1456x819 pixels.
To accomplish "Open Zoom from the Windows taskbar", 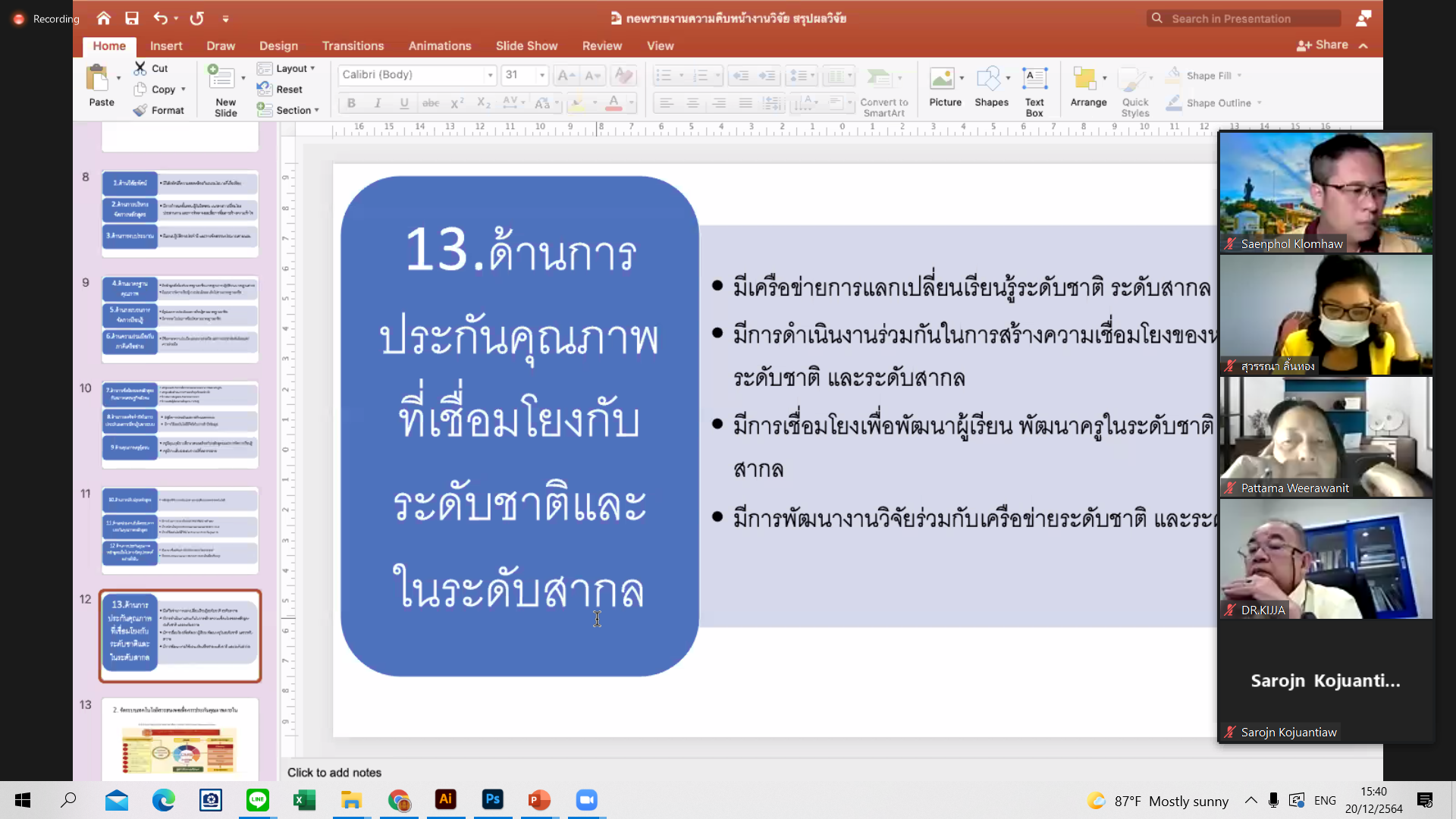I will (586, 800).
